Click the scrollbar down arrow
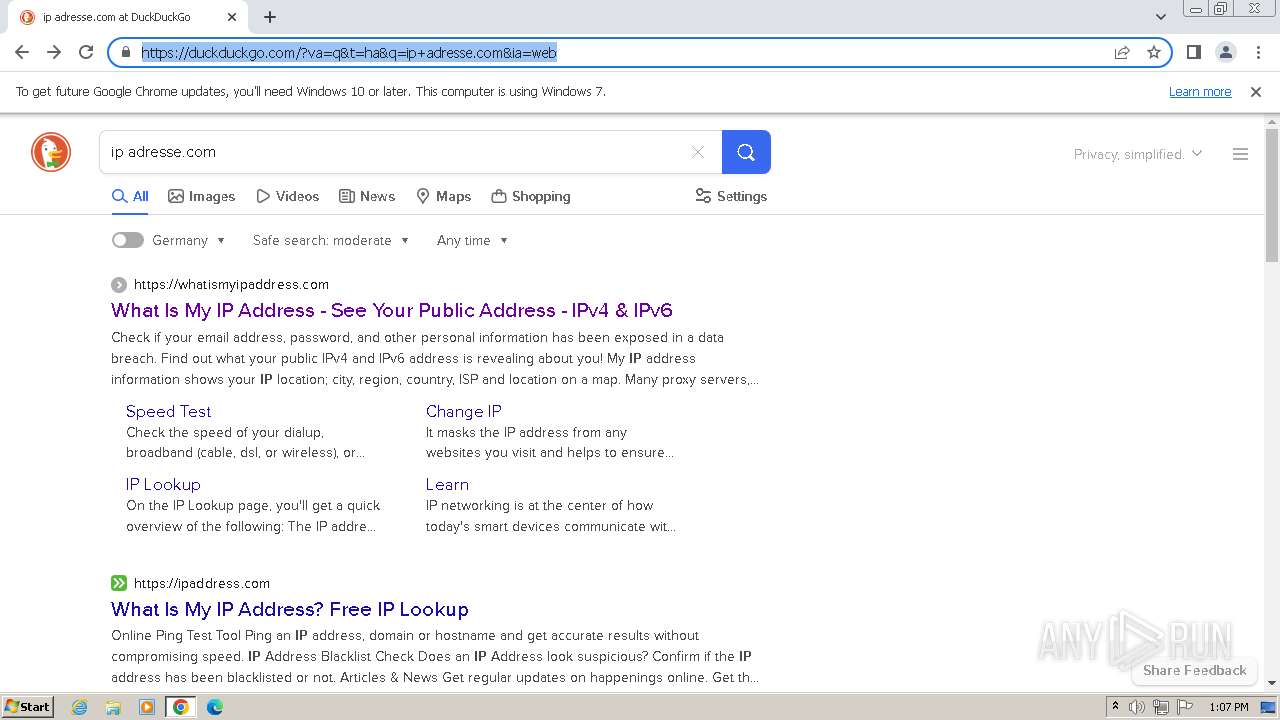Screen dimensions: 1280x720 pyautogui.click(x=1272, y=683)
